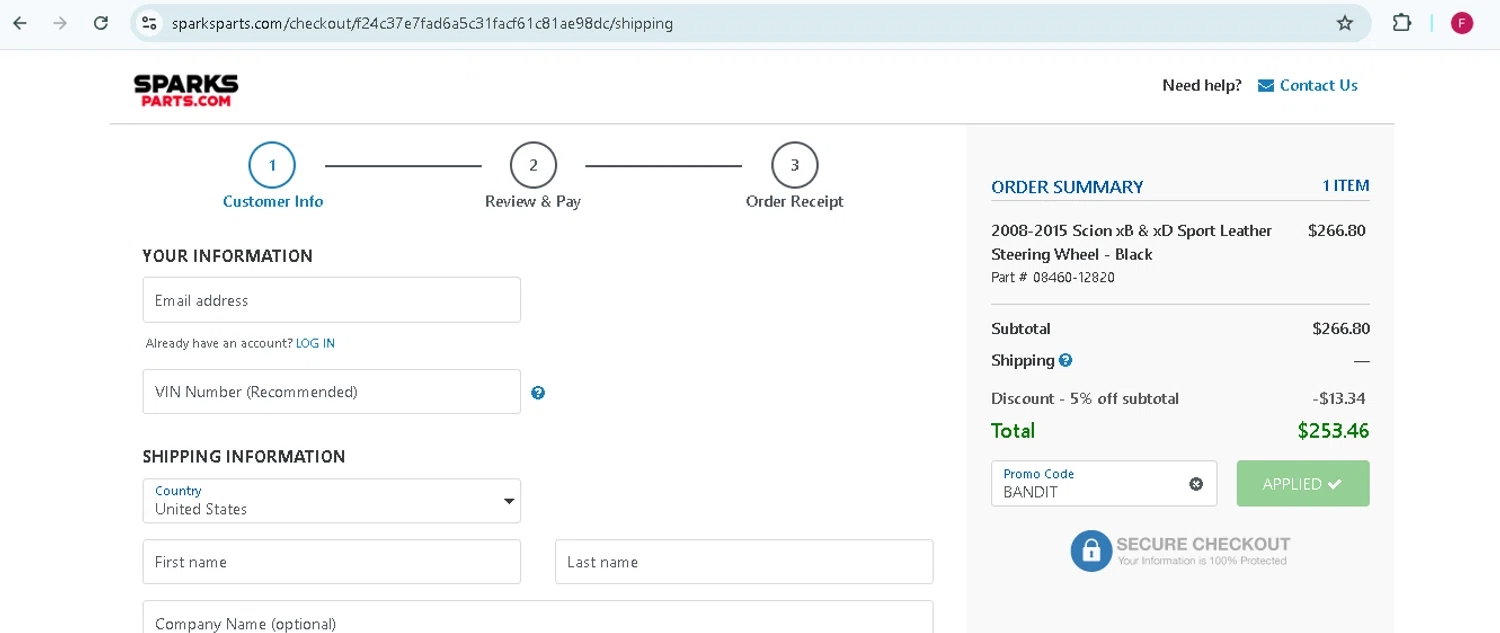
Task: Focus the VIN Number (Recommended) field
Action: pyautogui.click(x=332, y=392)
